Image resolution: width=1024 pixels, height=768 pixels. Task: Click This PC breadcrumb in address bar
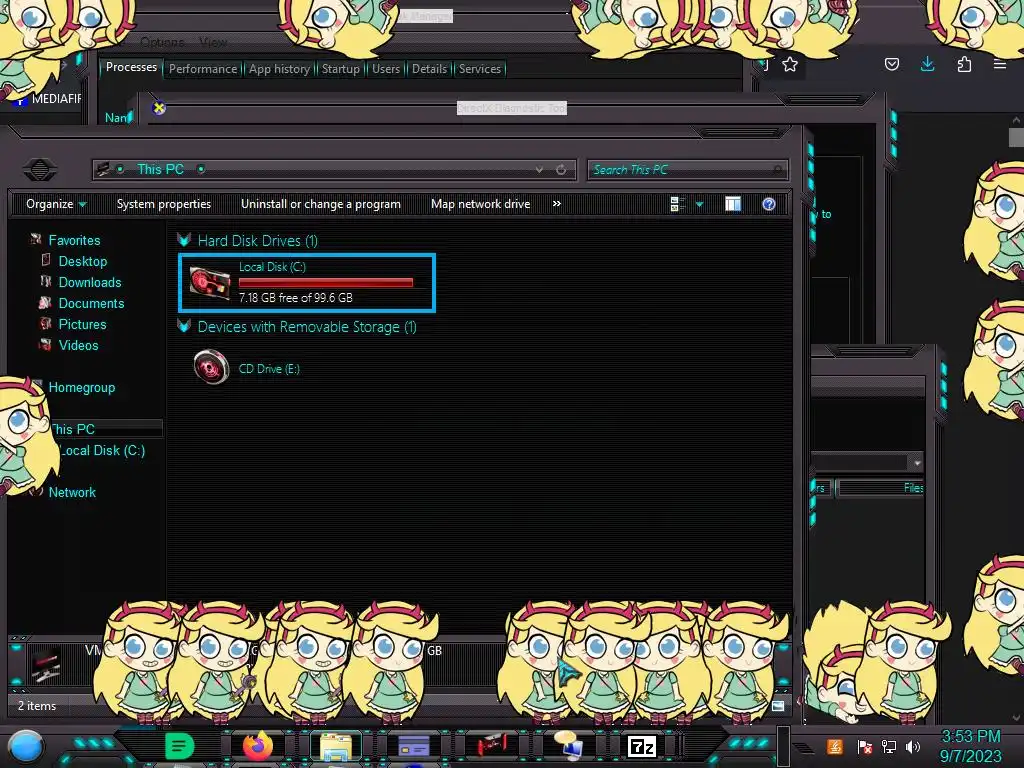click(x=160, y=169)
